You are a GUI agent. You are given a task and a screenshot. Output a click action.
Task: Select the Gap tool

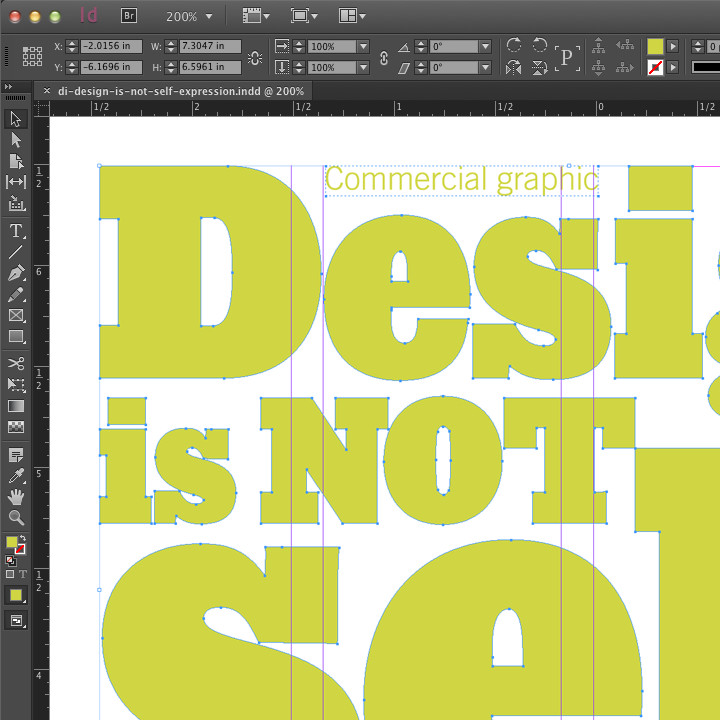click(x=16, y=182)
